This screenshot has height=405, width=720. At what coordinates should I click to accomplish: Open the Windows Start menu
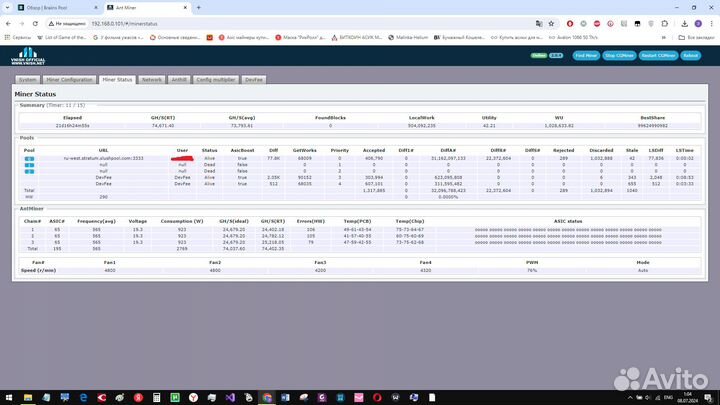pyautogui.click(x=9, y=398)
